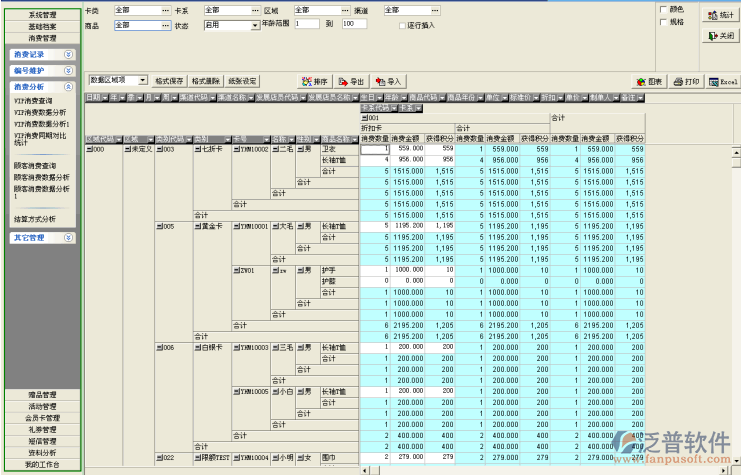Click the 排序 sort button
This screenshot has height=475, width=741.
point(315,81)
